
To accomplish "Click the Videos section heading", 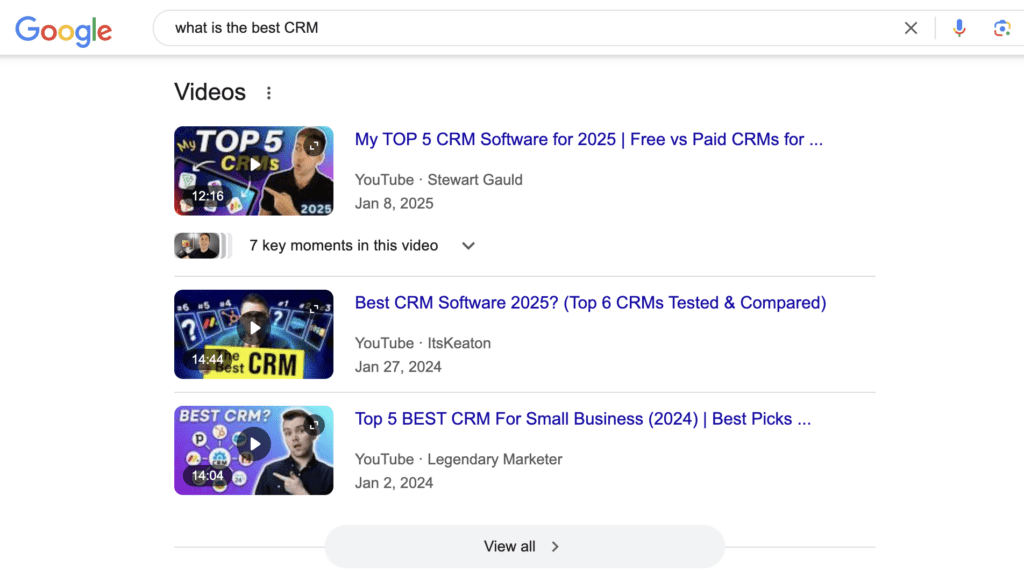I will 210,92.
